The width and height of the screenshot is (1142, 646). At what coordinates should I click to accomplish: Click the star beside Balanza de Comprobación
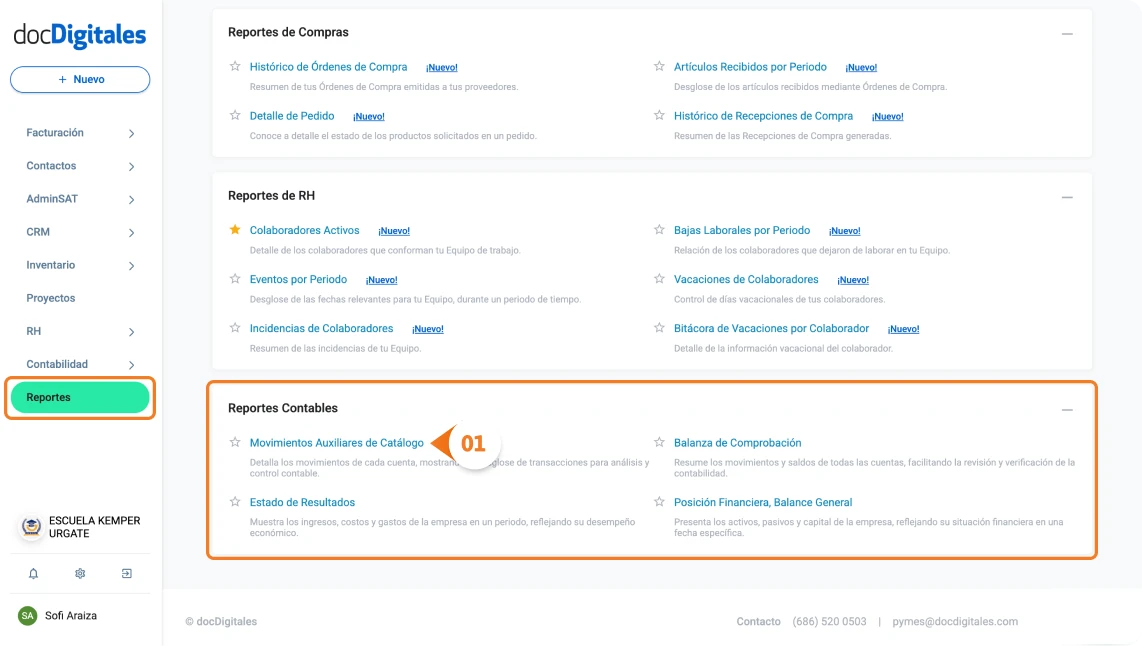[659, 442]
